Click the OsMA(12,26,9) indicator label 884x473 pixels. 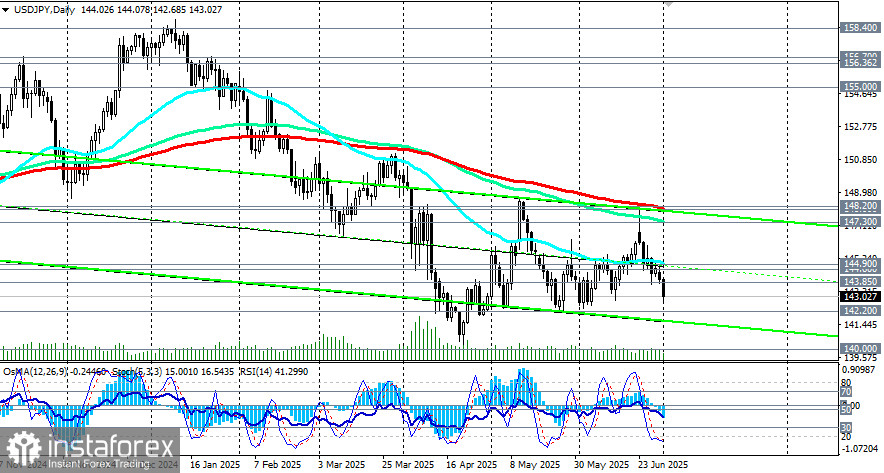coord(36,372)
